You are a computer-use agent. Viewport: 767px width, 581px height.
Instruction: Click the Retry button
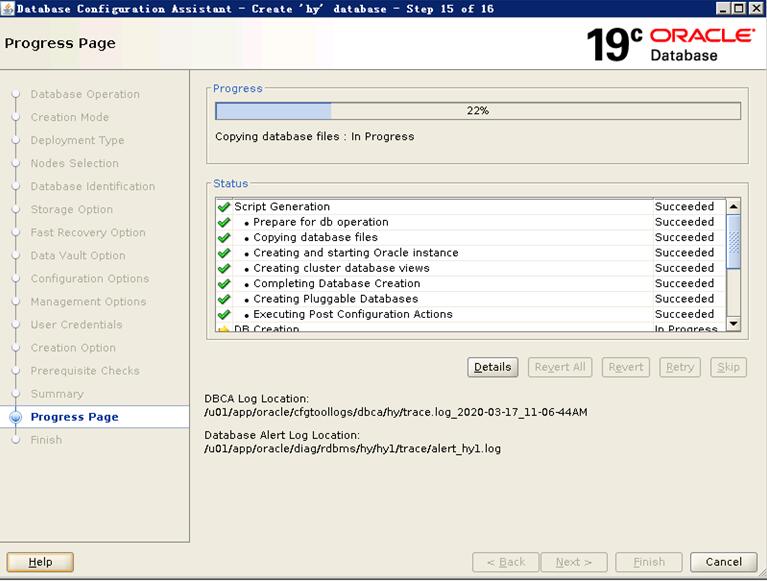pyautogui.click(x=680, y=367)
